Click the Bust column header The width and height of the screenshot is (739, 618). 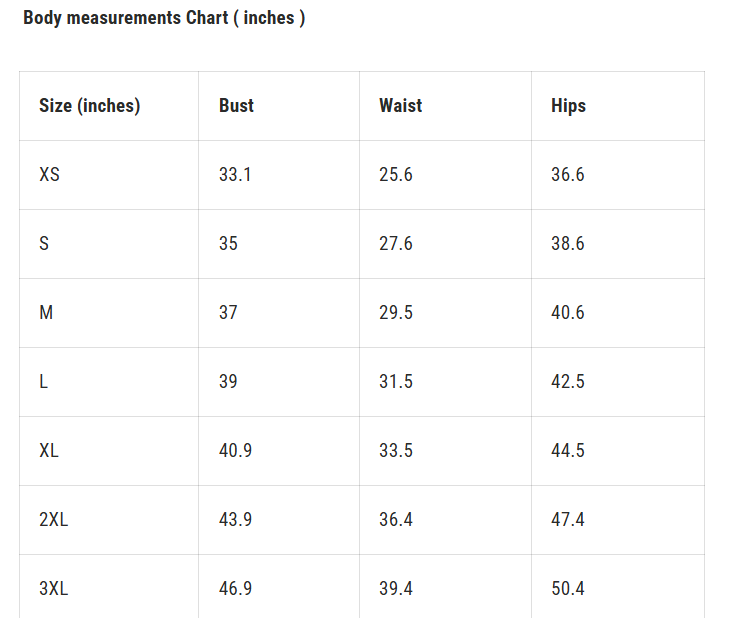[x=236, y=105]
